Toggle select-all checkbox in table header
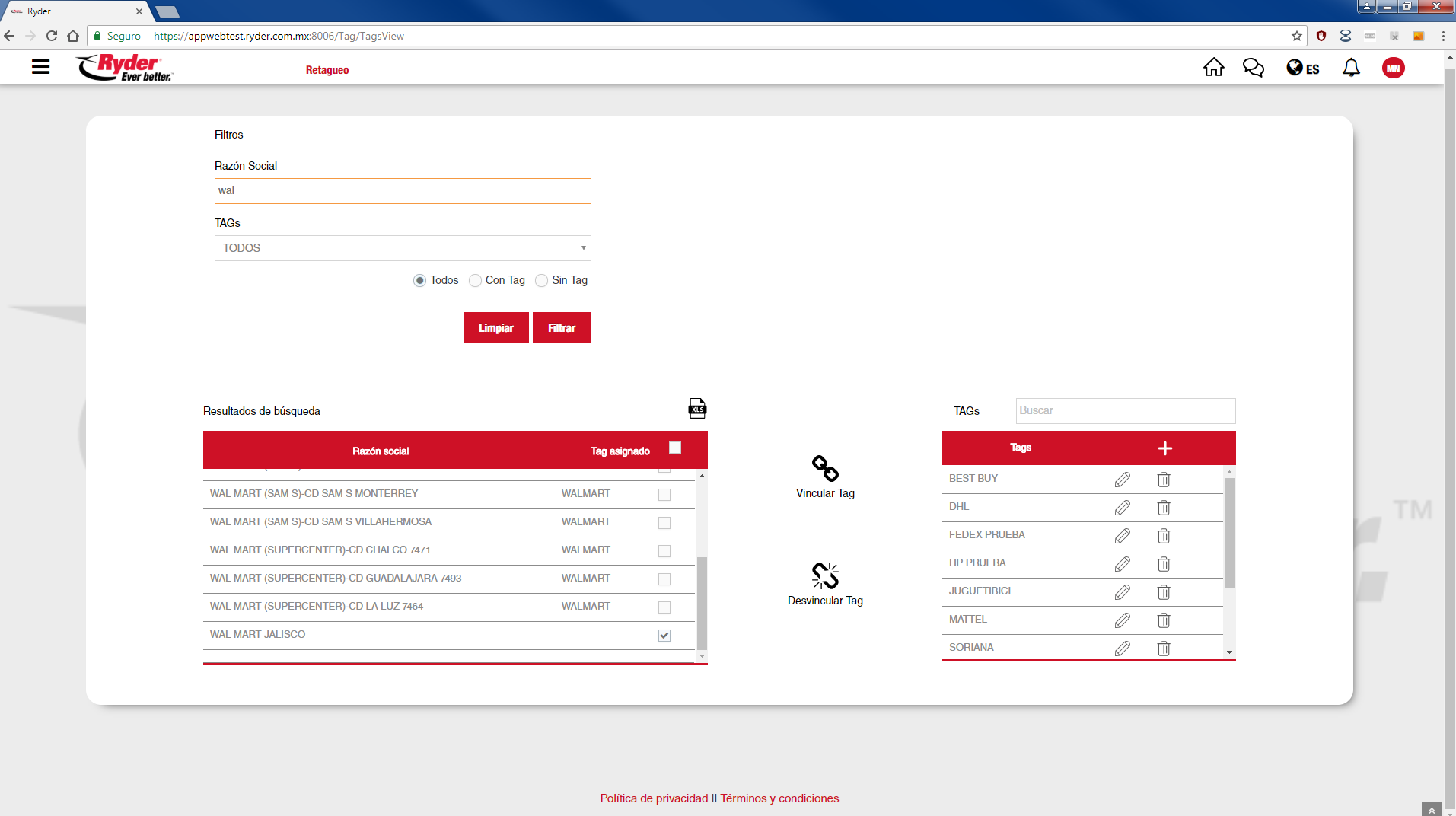Image resolution: width=1456 pixels, height=816 pixels. point(675,448)
